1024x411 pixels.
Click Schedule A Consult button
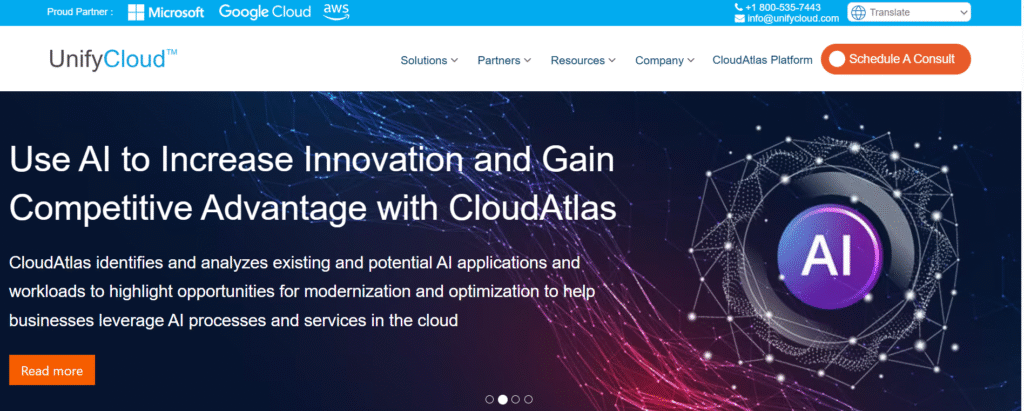click(895, 59)
